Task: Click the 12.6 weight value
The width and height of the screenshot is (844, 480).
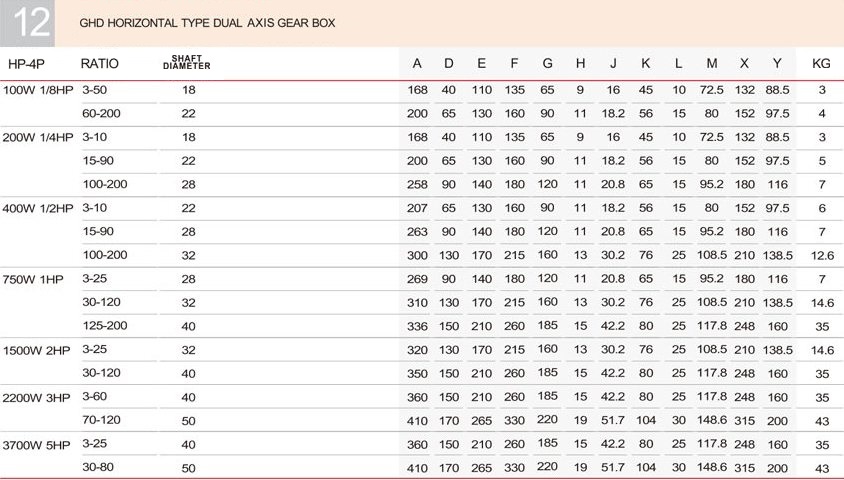Action: click(x=822, y=256)
